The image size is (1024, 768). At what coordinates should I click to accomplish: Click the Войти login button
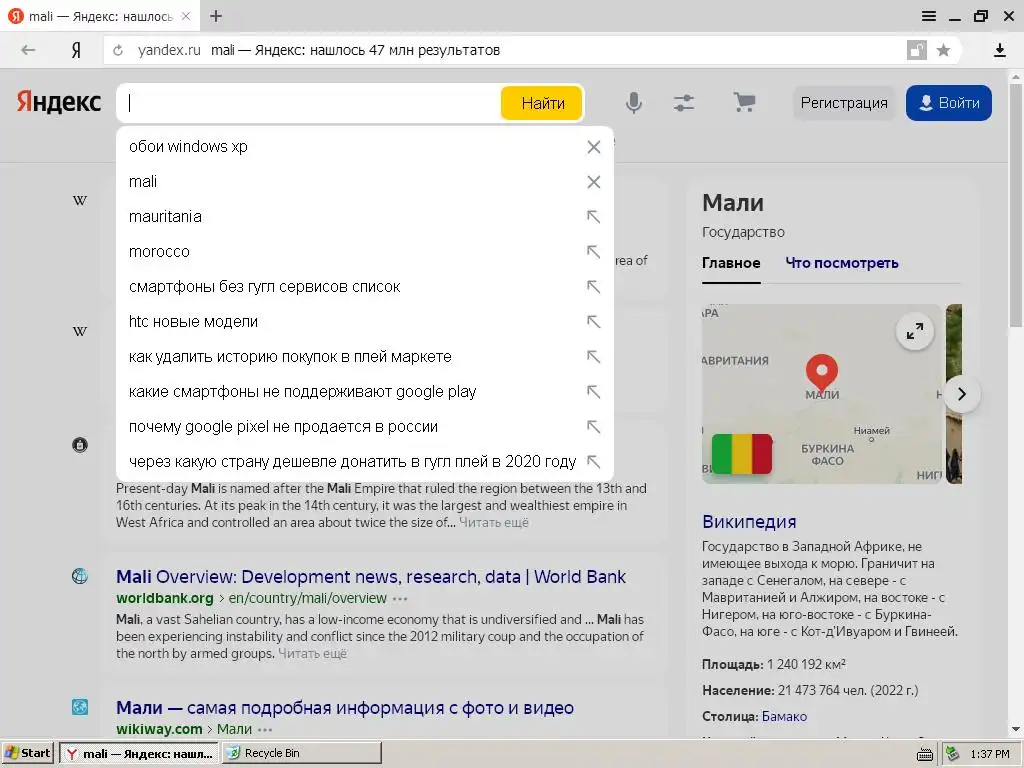[948, 103]
